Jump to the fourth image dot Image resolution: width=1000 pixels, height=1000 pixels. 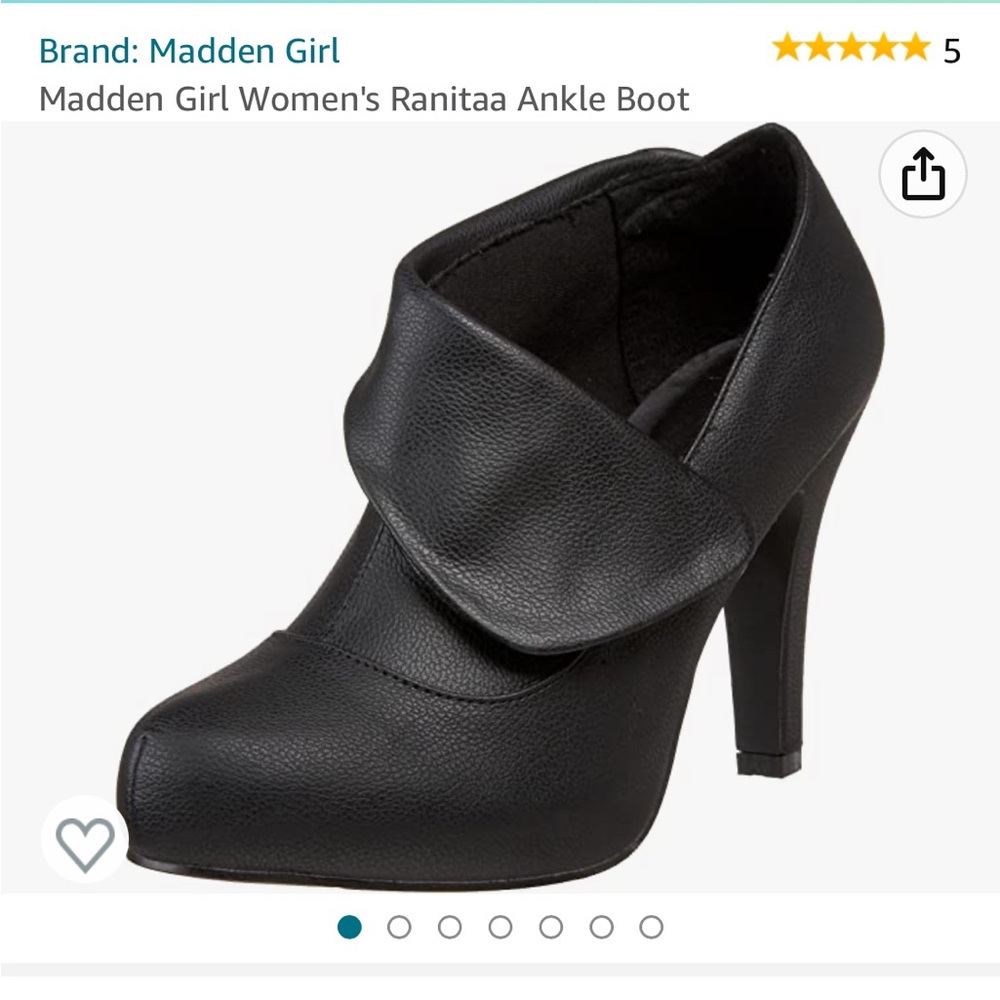point(499,927)
